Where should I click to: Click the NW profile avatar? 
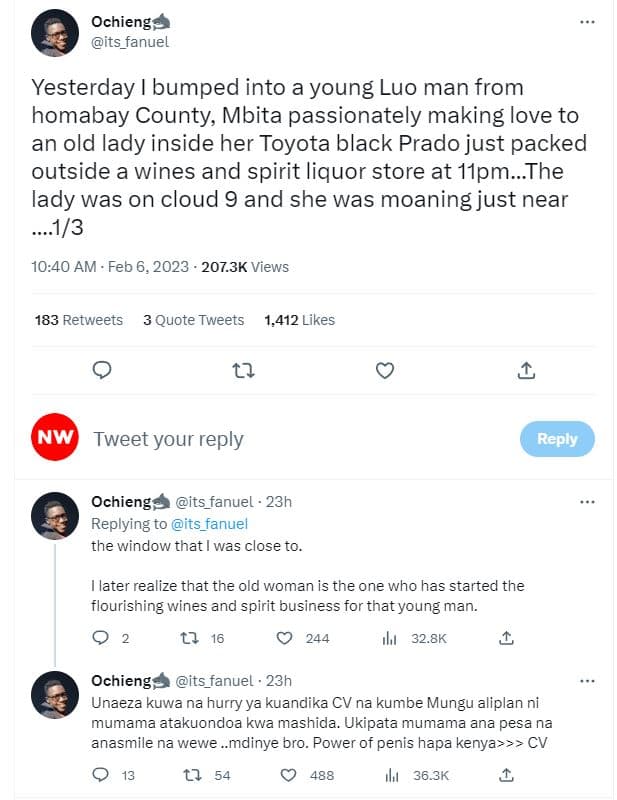coord(55,438)
